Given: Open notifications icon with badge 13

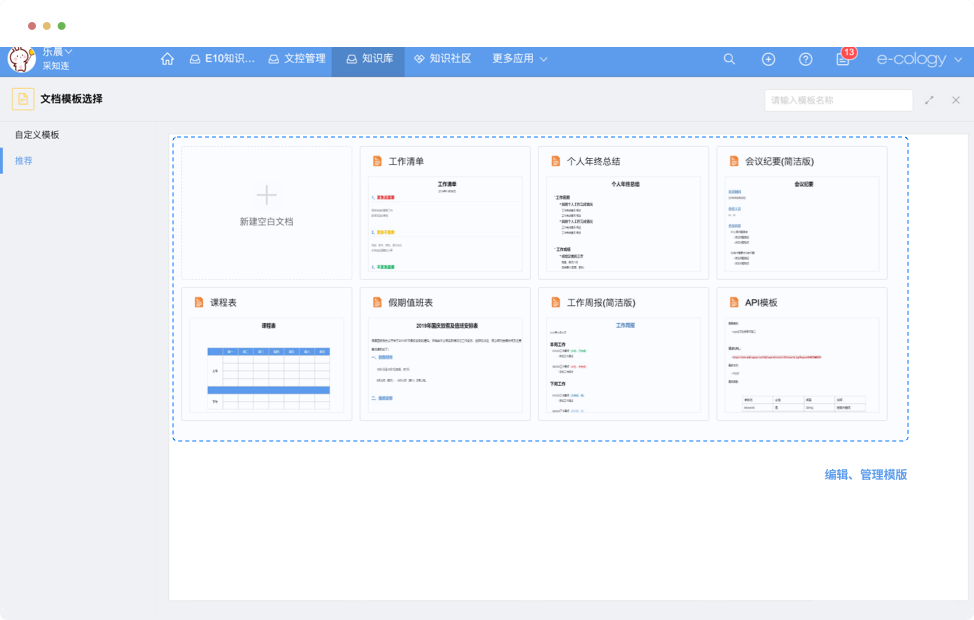Looking at the screenshot, I should (x=843, y=59).
